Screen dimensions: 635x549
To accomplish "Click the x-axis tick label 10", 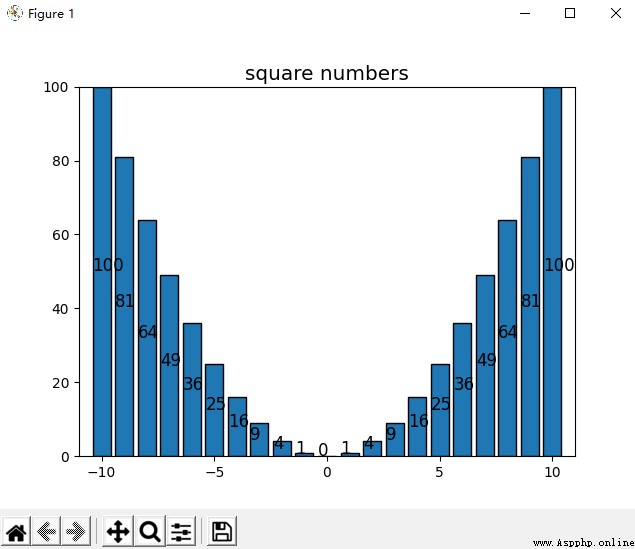I will 552,472.
